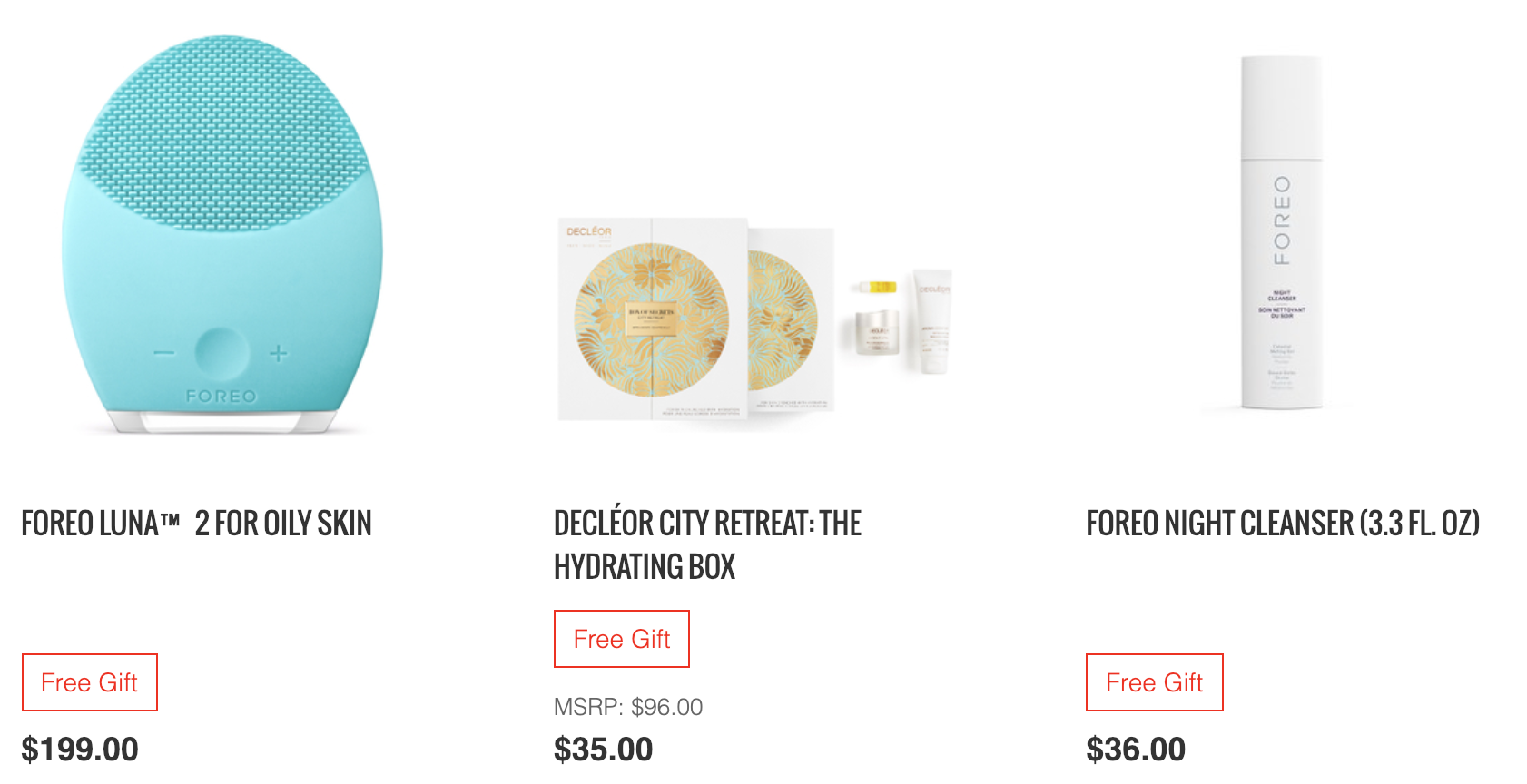Click the $35.00 price

click(604, 750)
